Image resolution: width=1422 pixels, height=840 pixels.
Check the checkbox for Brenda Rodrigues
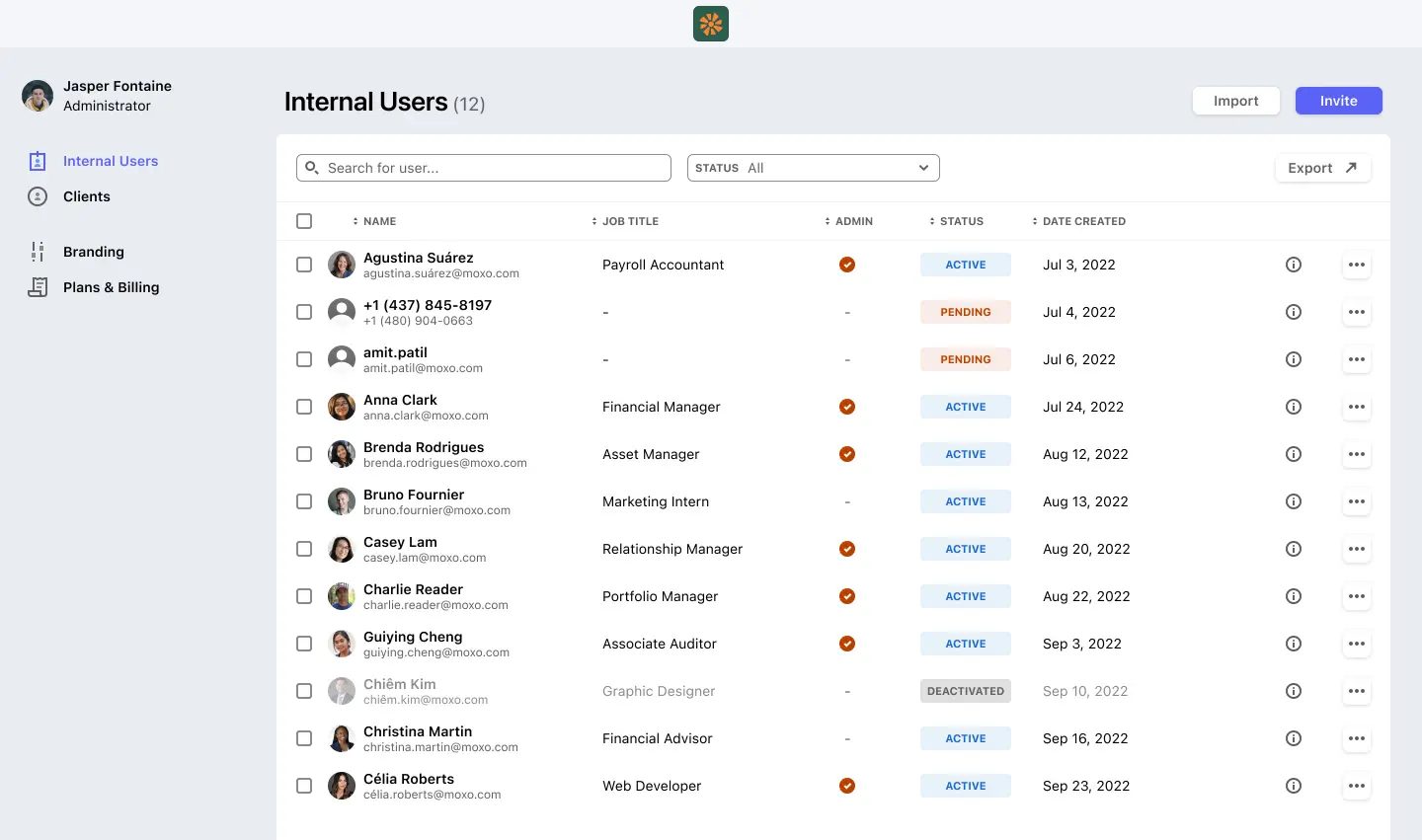[x=304, y=453]
